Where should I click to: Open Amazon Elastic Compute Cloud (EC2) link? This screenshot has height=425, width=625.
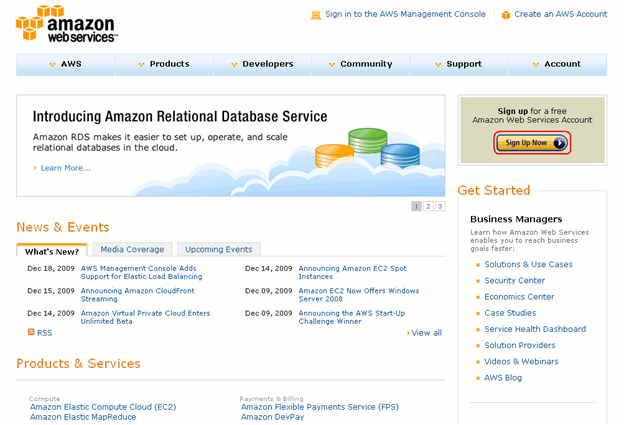[103, 407]
